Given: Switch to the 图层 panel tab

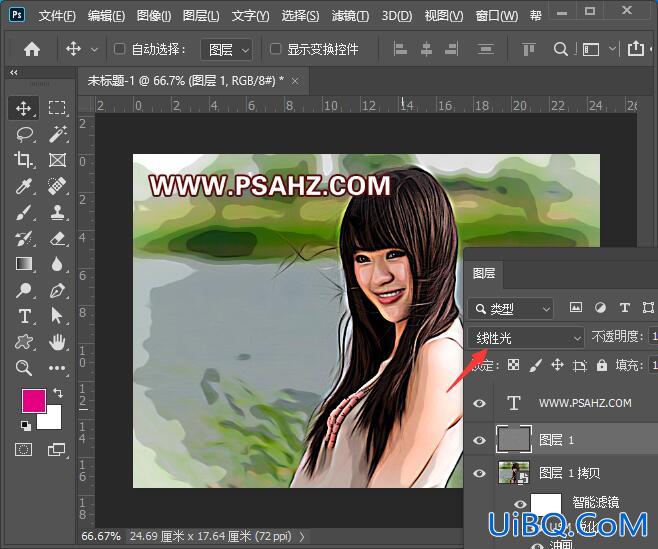Looking at the screenshot, I should click(483, 273).
